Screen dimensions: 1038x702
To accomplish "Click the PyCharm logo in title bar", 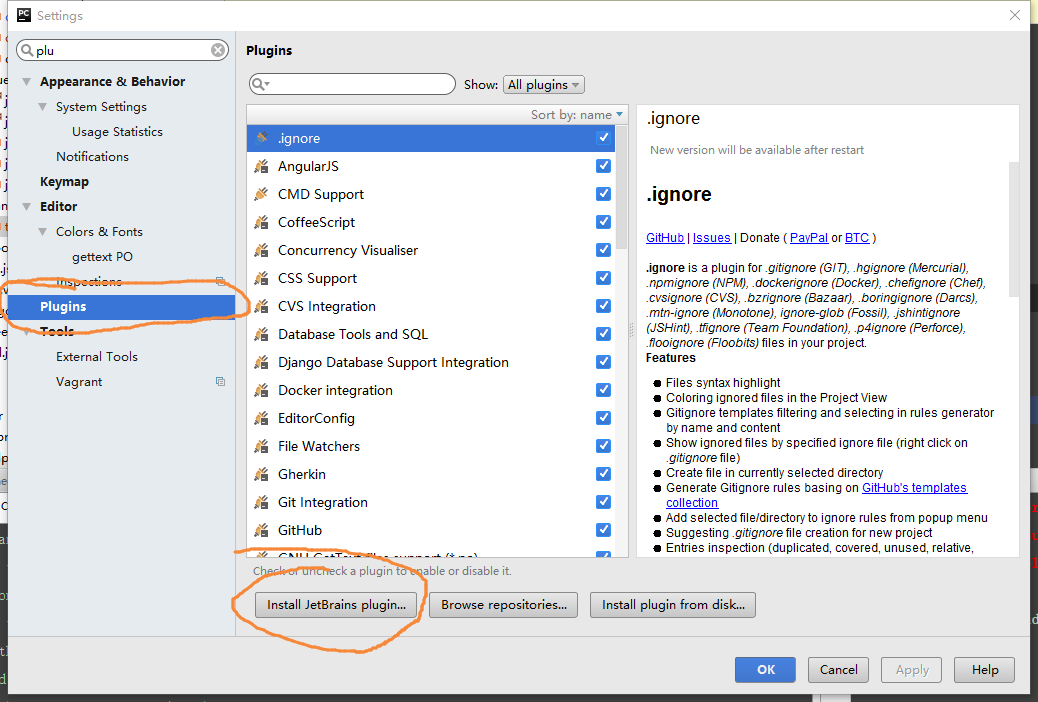I will pyautogui.click(x=24, y=15).
